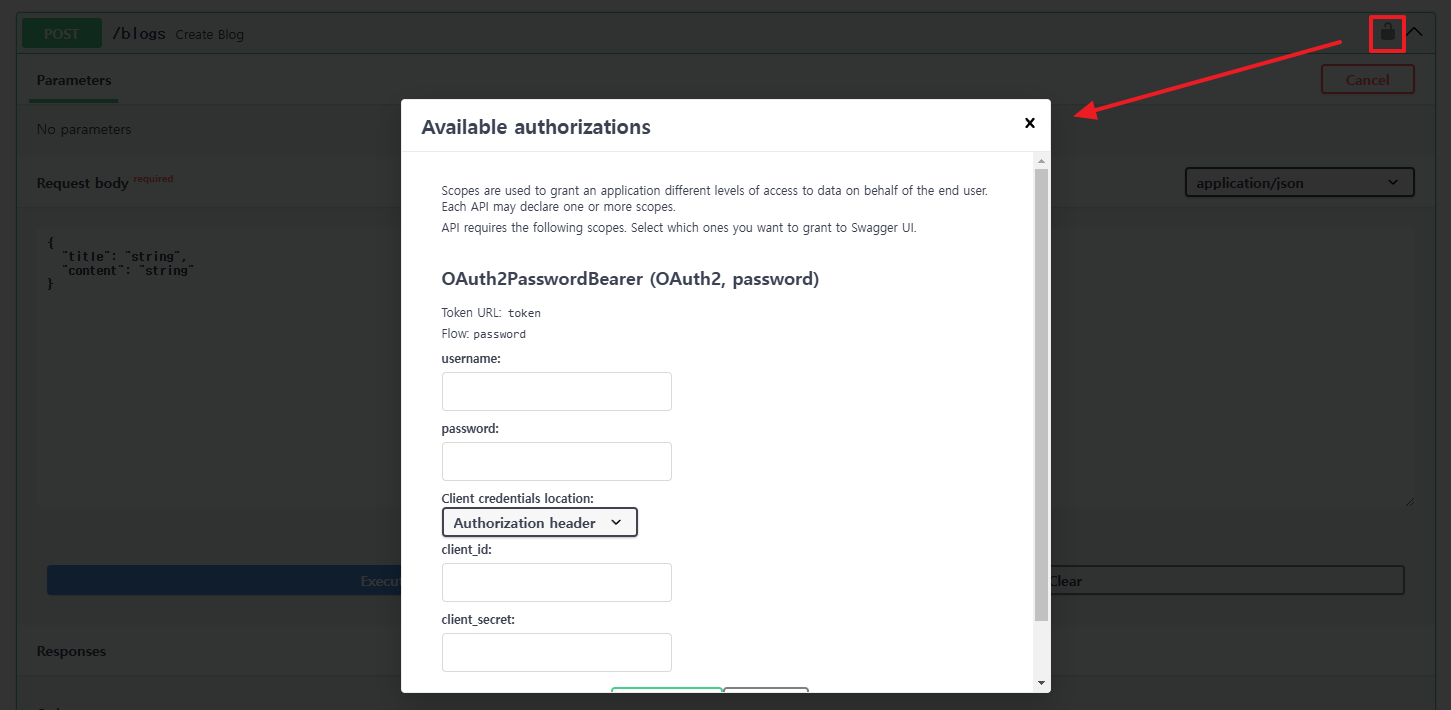Select the Parameters tab
This screenshot has width=1451, height=710.
click(74, 80)
